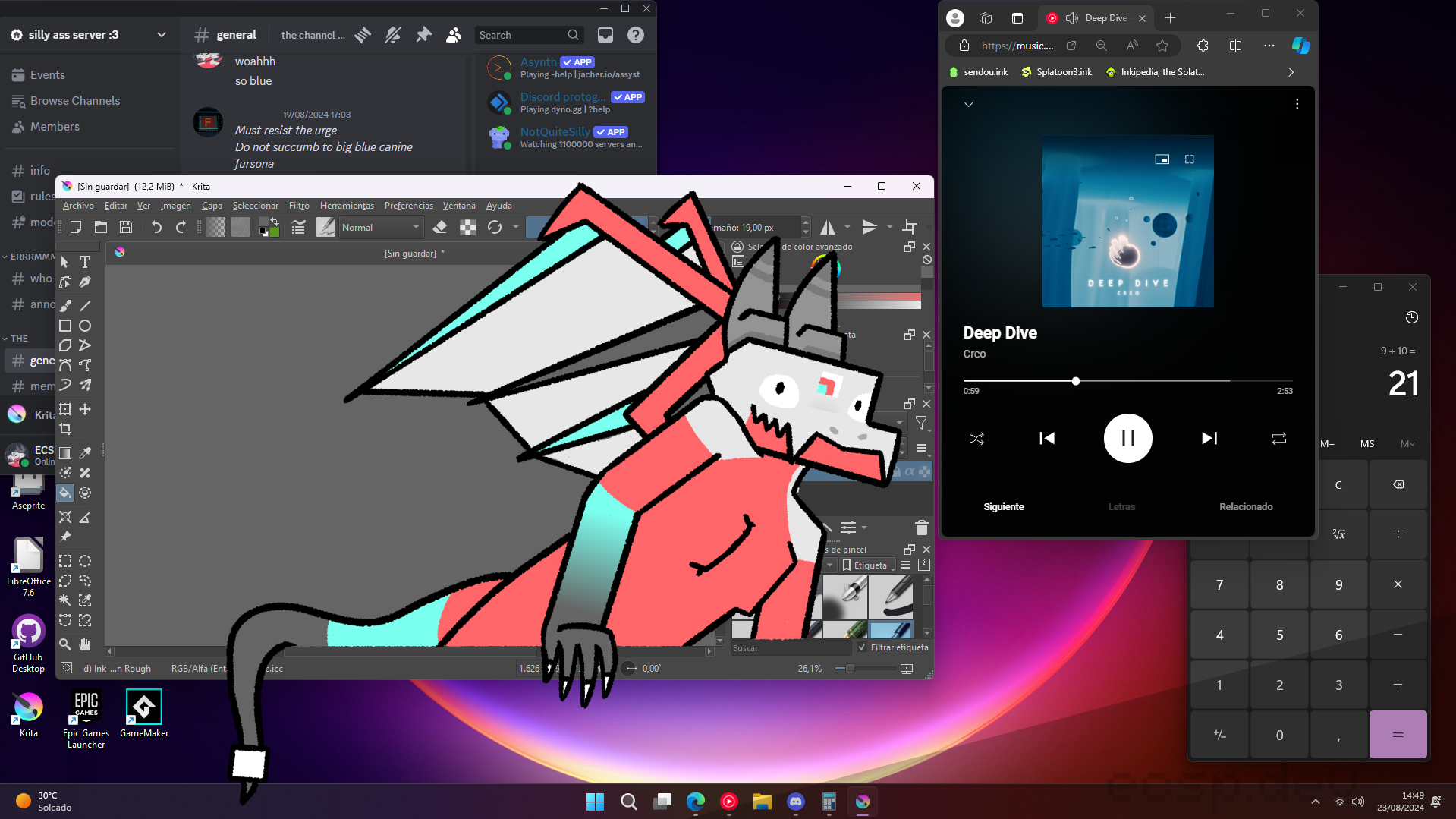The width and height of the screenshot is (1456, 819).
Task: Open Browse Channels in Discord sidebar
Action: (74, 101)
